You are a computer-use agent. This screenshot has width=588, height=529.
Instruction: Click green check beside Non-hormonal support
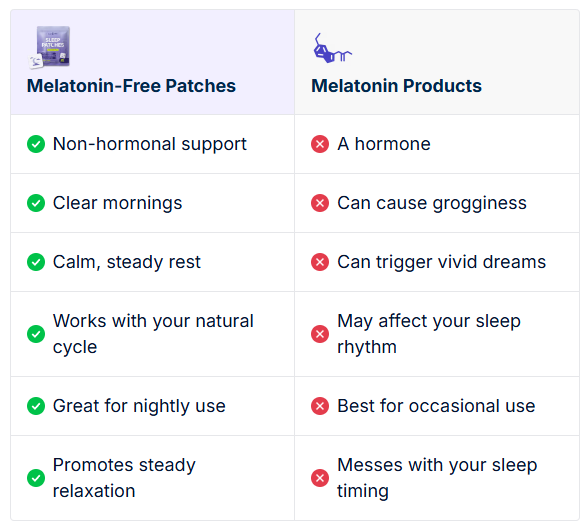(36, 144)
